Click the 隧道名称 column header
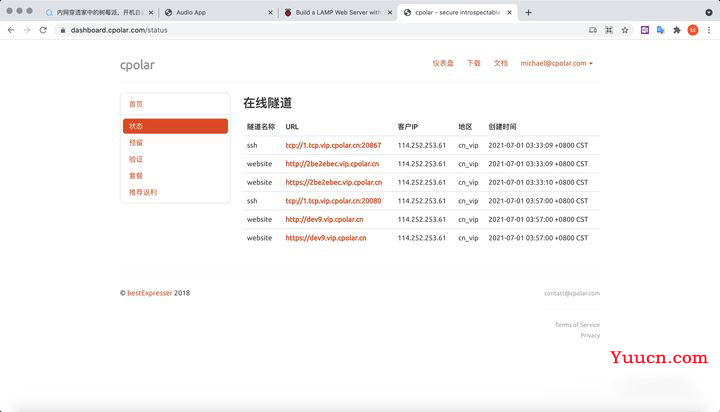 coord(261,127)
